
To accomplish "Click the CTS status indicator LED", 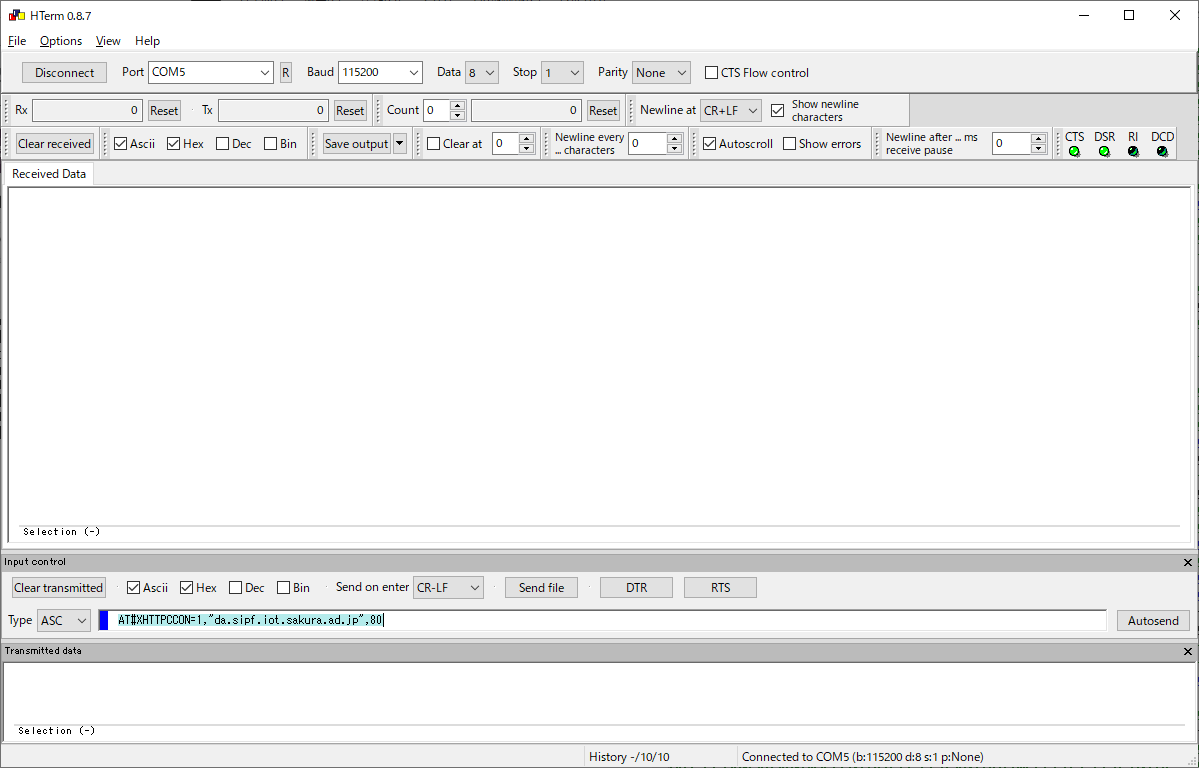I will [1074, 151].
